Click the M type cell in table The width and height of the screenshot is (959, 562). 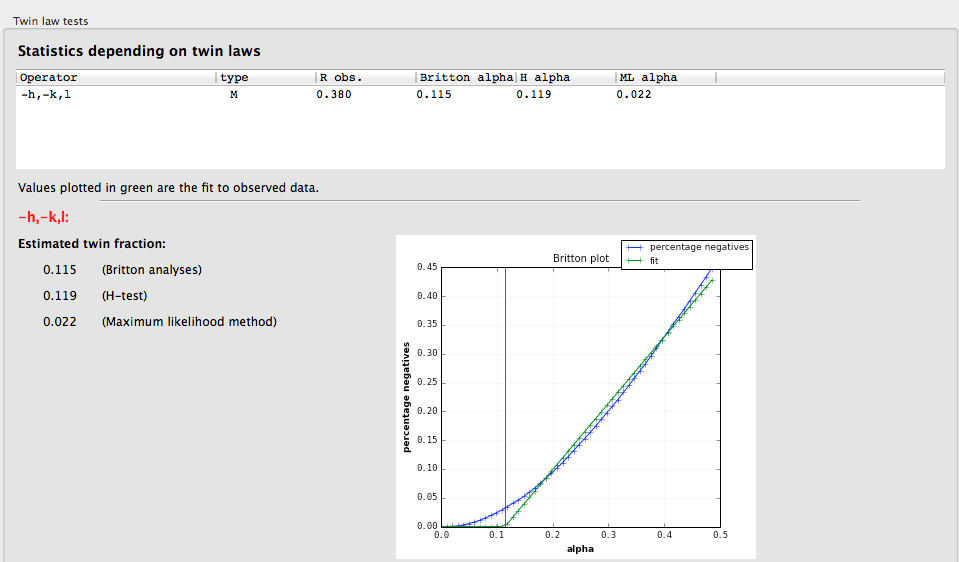[x=233, y=94]
